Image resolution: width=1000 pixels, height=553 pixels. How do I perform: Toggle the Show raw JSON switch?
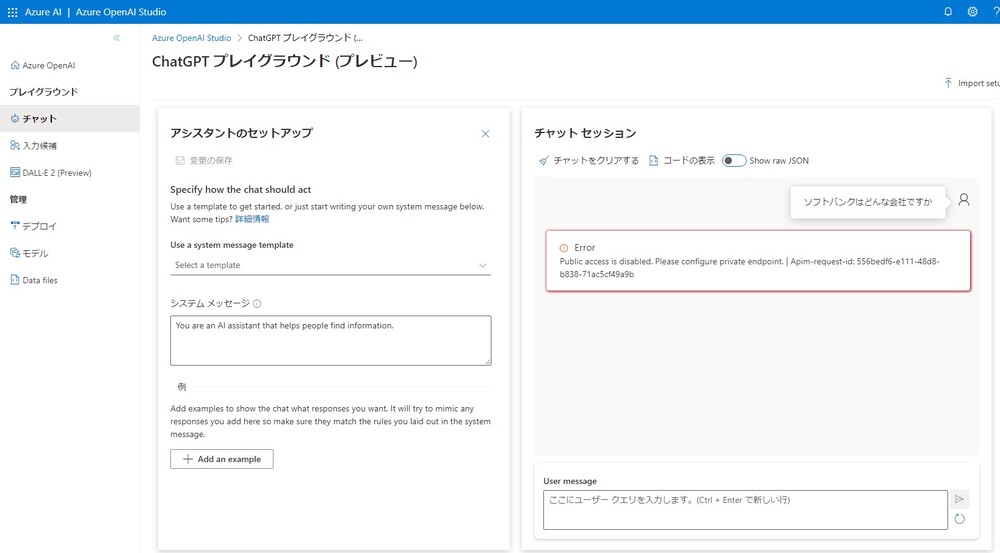734,160
